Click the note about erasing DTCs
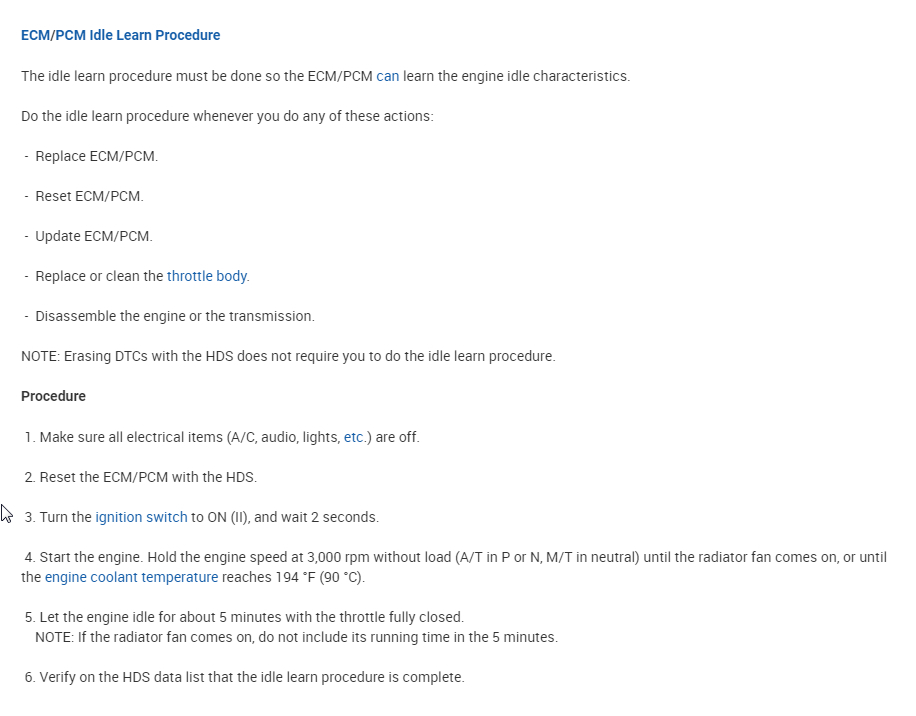Viewport: 916px width, 716px height. [287, 356]
